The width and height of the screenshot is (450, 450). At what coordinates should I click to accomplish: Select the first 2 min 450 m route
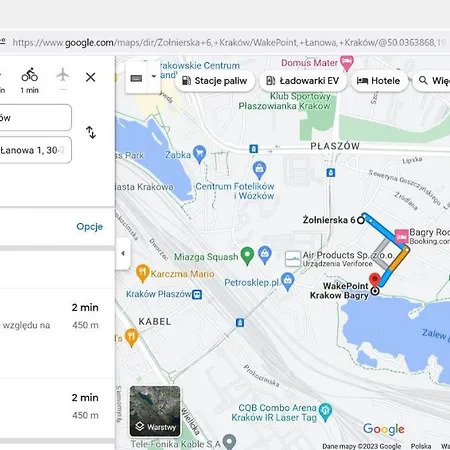[x=57, y=316]
